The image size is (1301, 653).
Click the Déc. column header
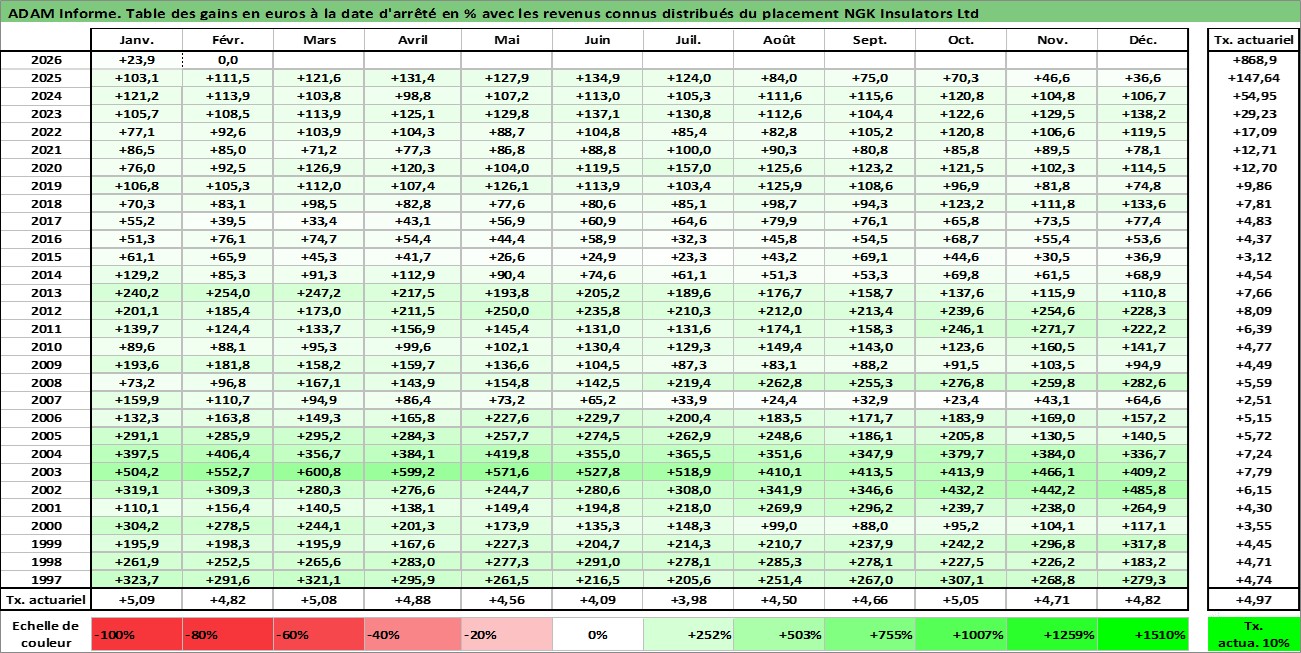1142,40
